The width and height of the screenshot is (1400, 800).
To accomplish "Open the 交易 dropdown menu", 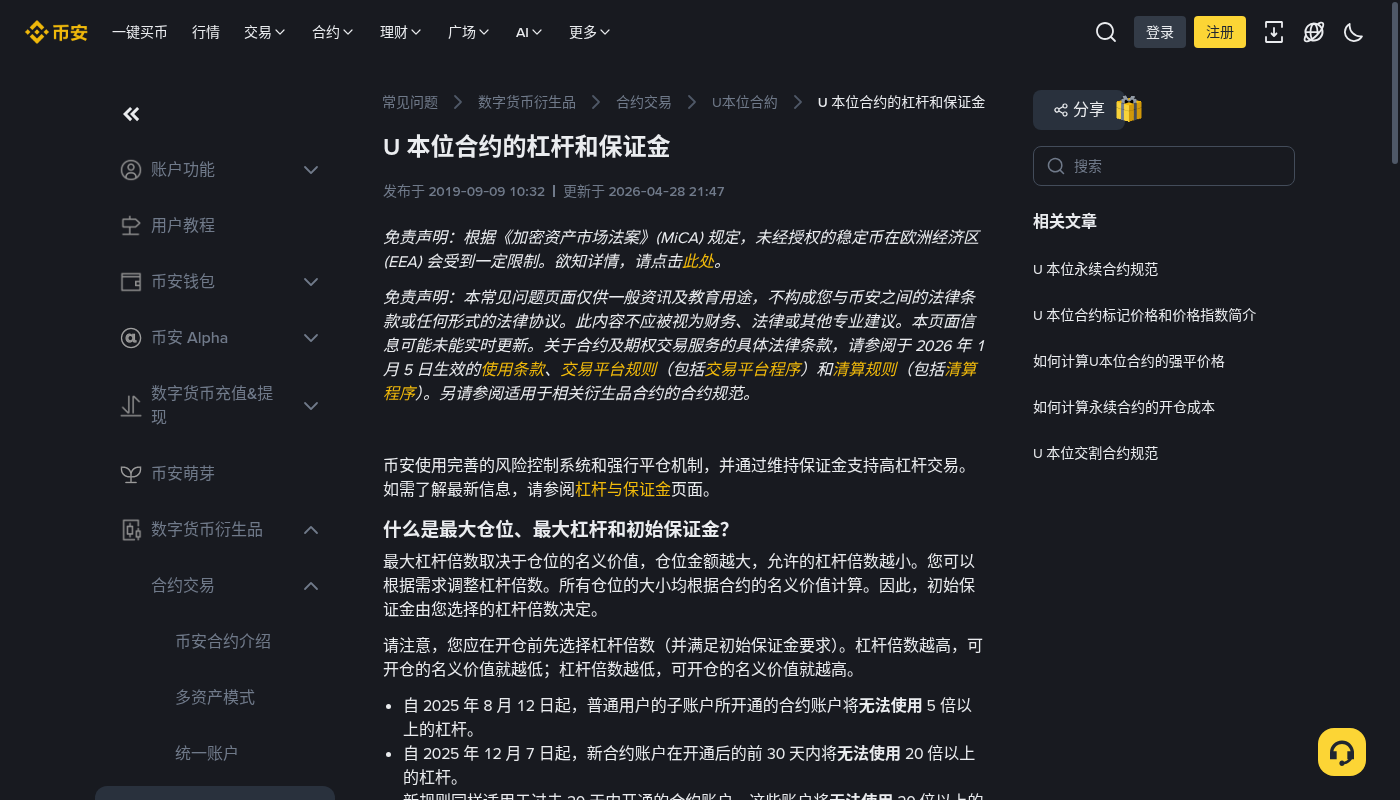I will pos(265,32).
